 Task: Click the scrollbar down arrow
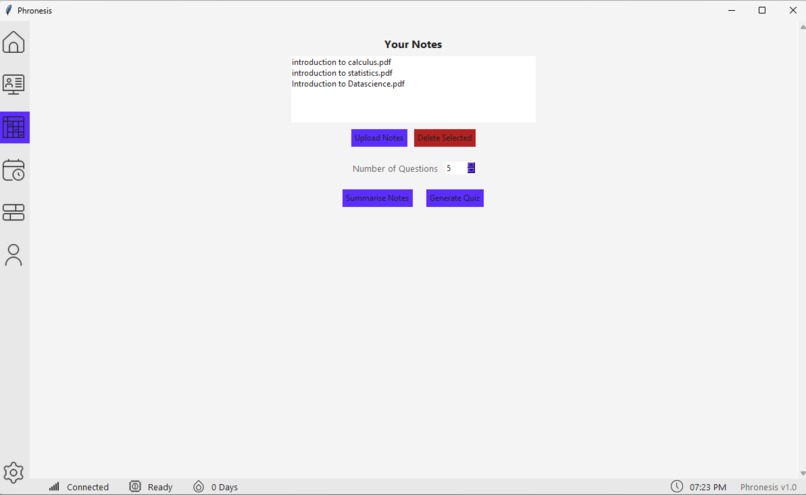[x=802, y=473]
